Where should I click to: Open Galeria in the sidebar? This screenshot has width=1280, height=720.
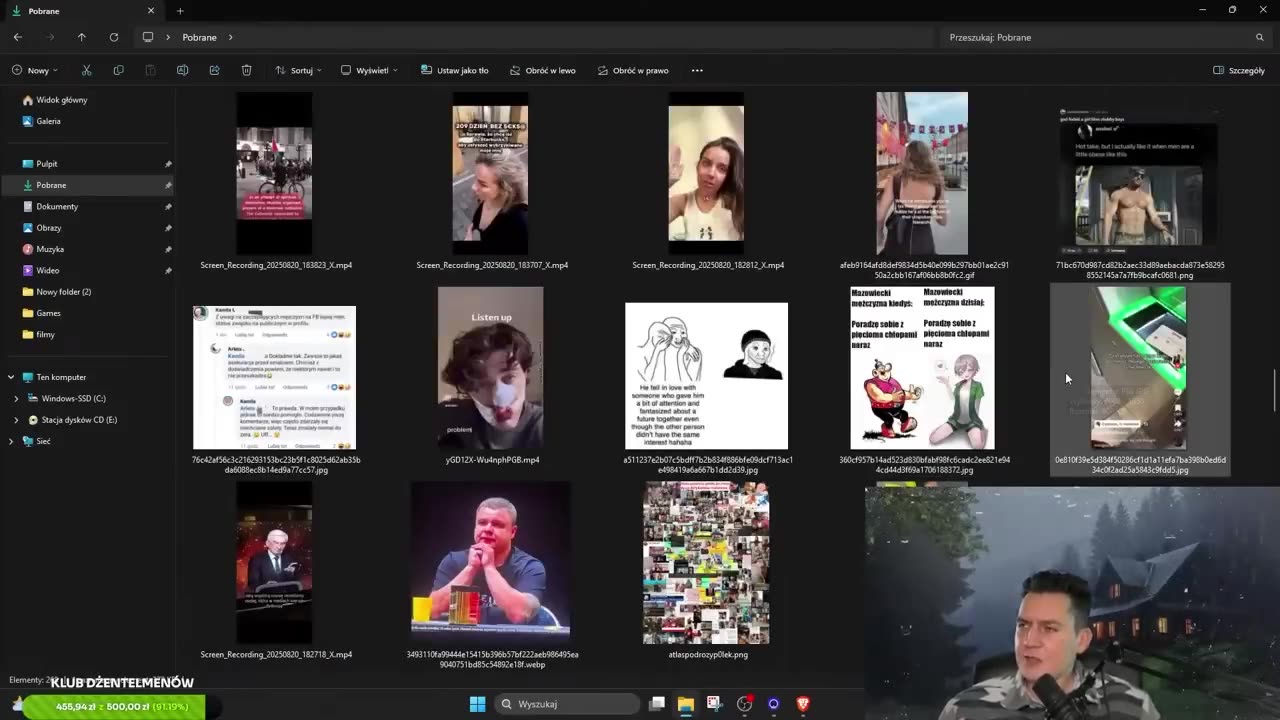(48, 121)
